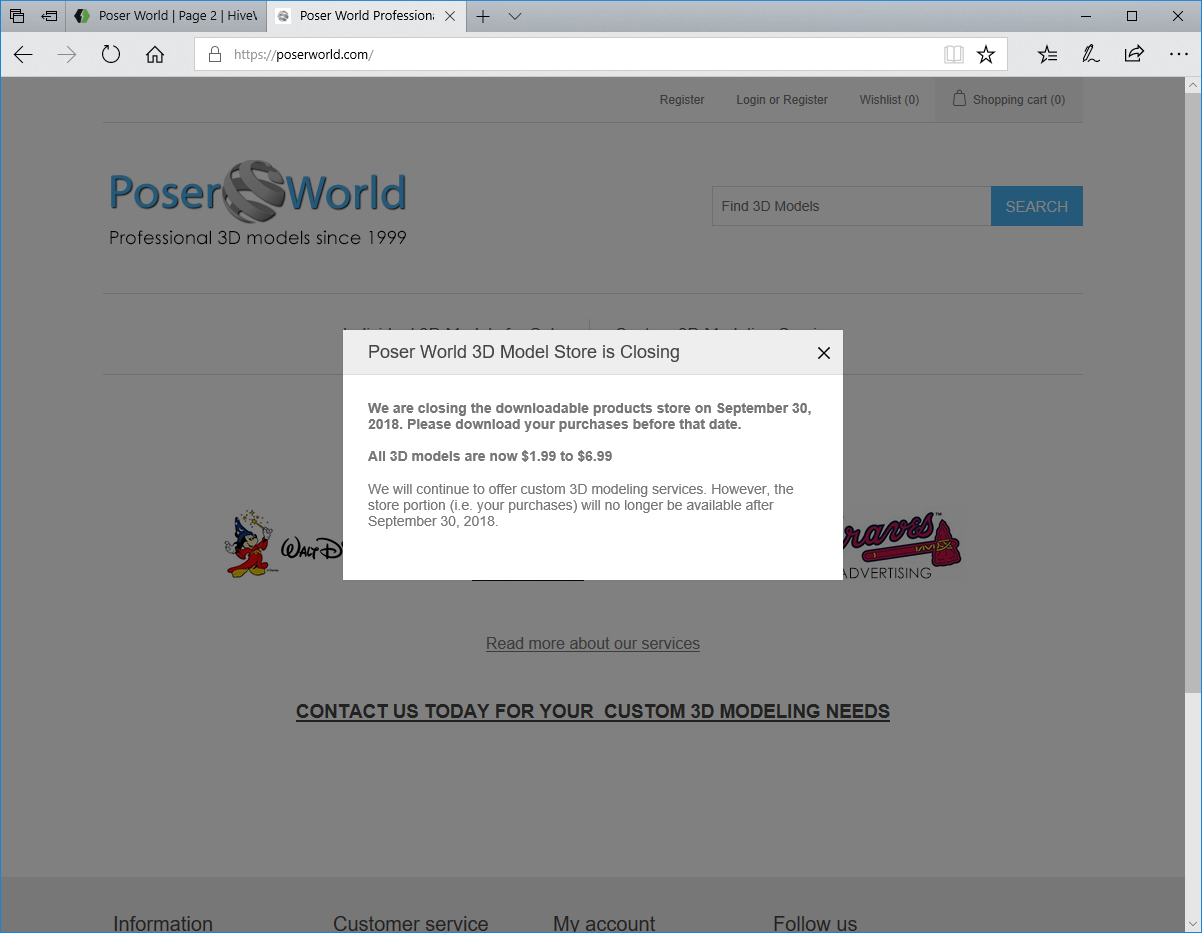
Task: Open the Wishlist (0) link
Action: pos(889,100)
